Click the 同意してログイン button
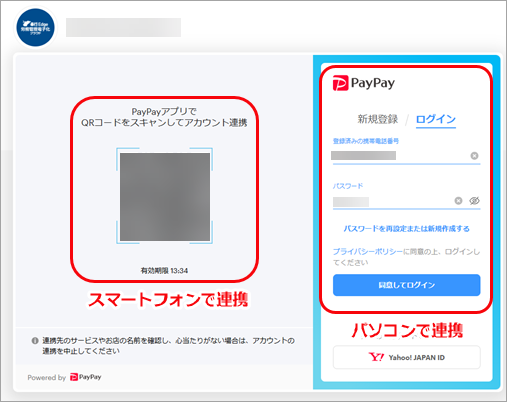The height and width of the screenshot is (402, 507). click(x=406, y=285)
